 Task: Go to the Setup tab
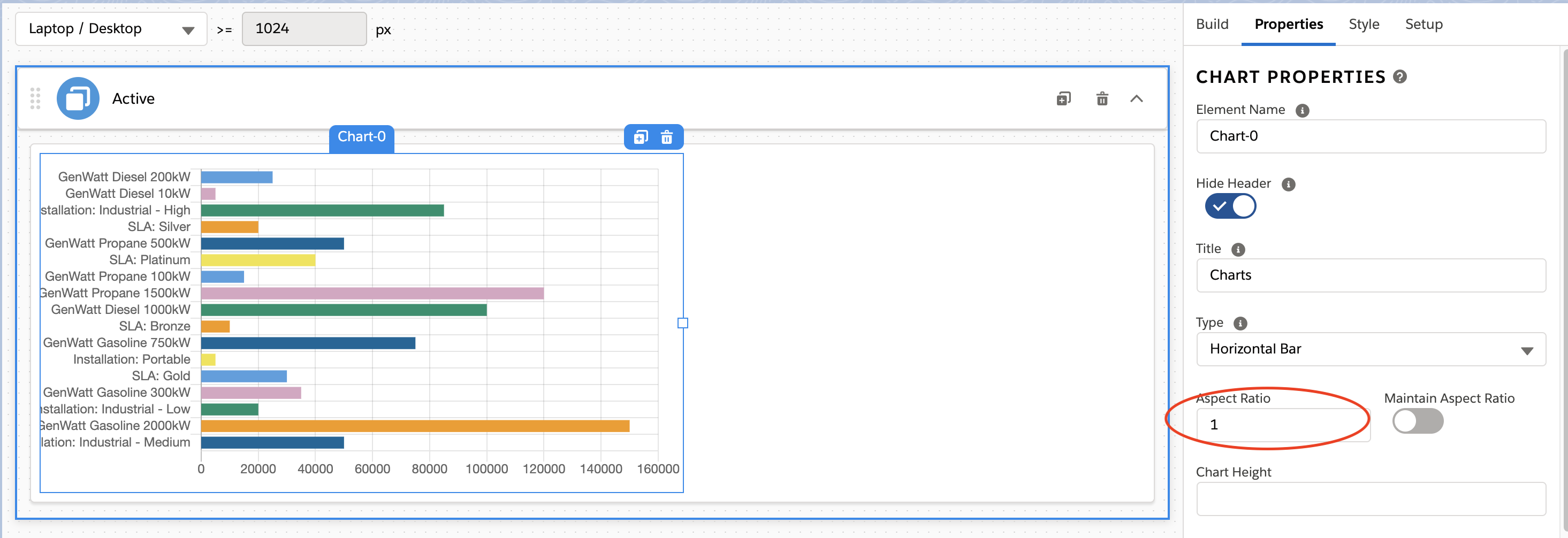pyautogui.click(x=1424, y=25)
